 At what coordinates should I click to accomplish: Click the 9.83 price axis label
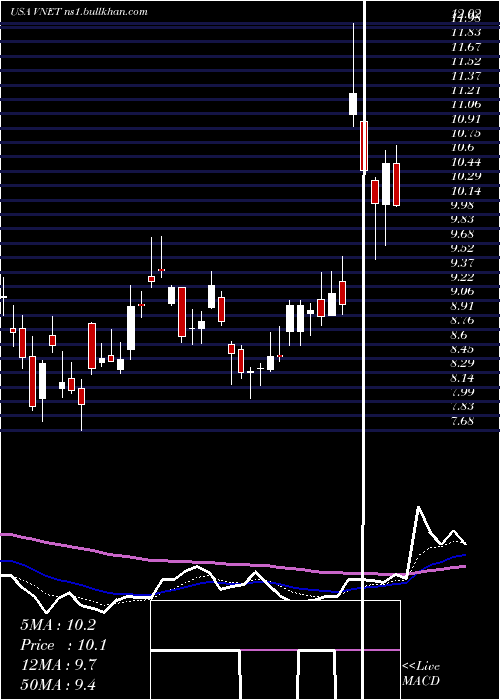tap(462, 219)
